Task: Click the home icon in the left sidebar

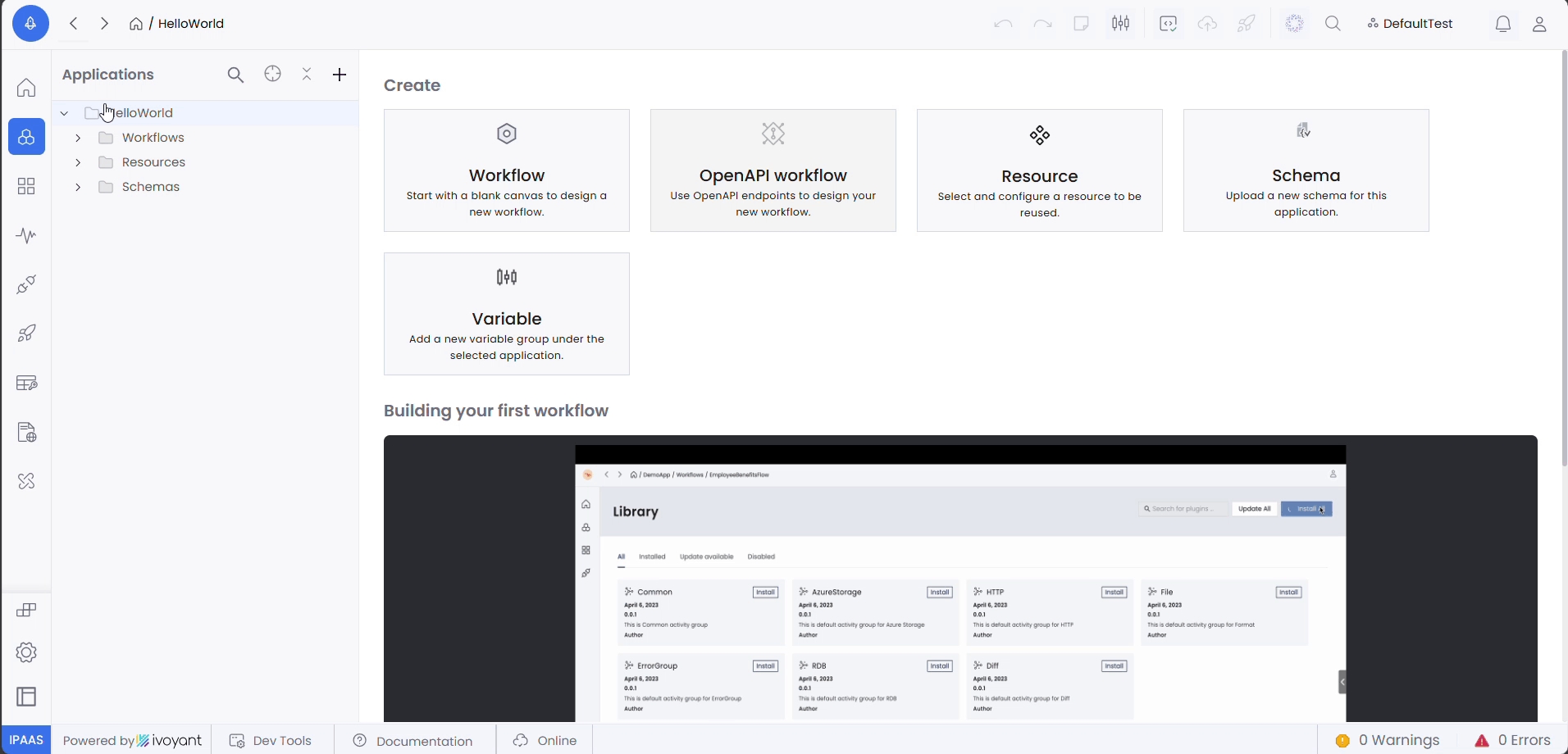Action: pyautogui.click(x=26, y=88)
